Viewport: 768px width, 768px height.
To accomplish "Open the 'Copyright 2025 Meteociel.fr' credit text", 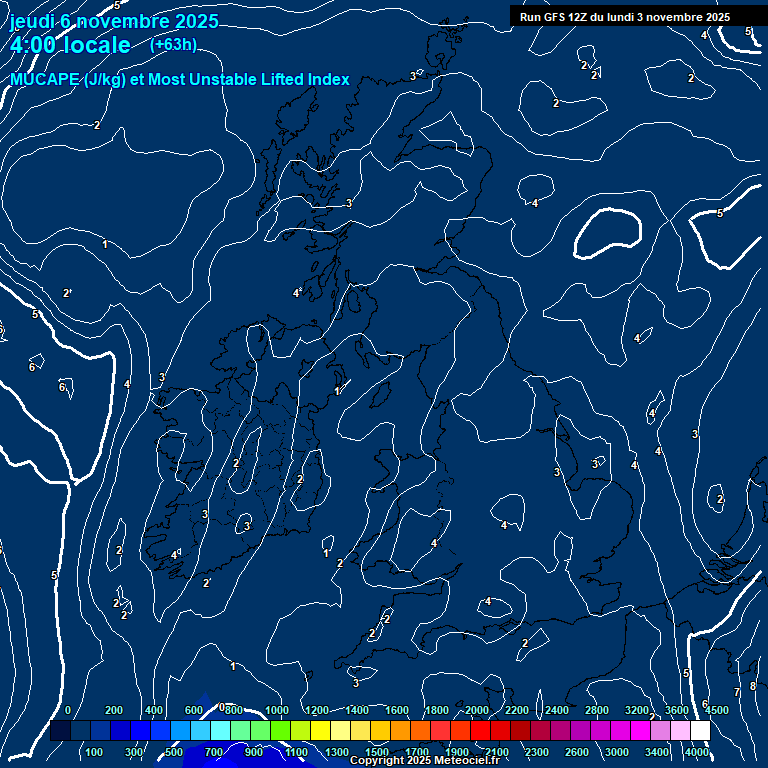I will [425, 760].
